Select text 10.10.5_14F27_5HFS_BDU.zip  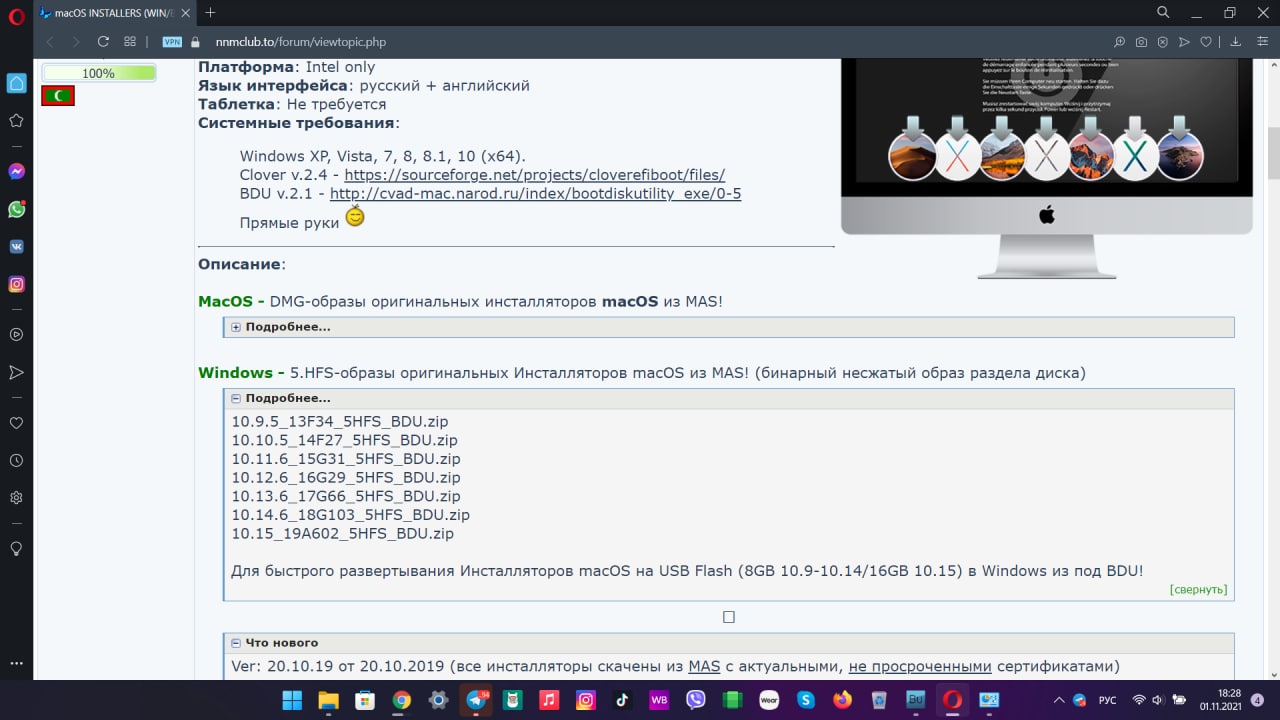[345, 440]
